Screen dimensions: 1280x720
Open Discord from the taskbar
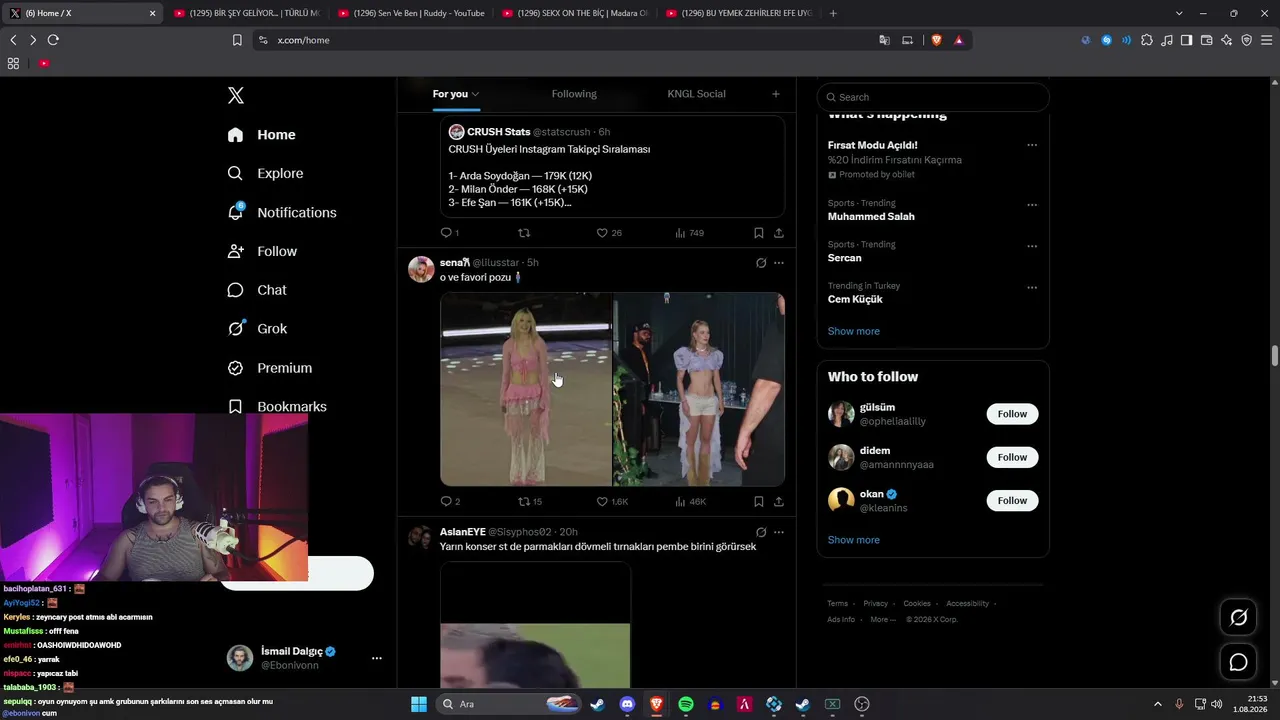[x=627, y=704]
